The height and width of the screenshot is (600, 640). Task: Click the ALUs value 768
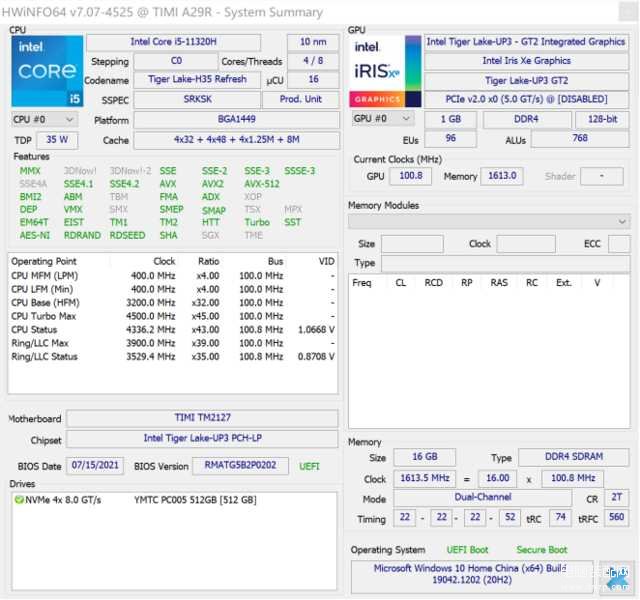tap(580, 139)
